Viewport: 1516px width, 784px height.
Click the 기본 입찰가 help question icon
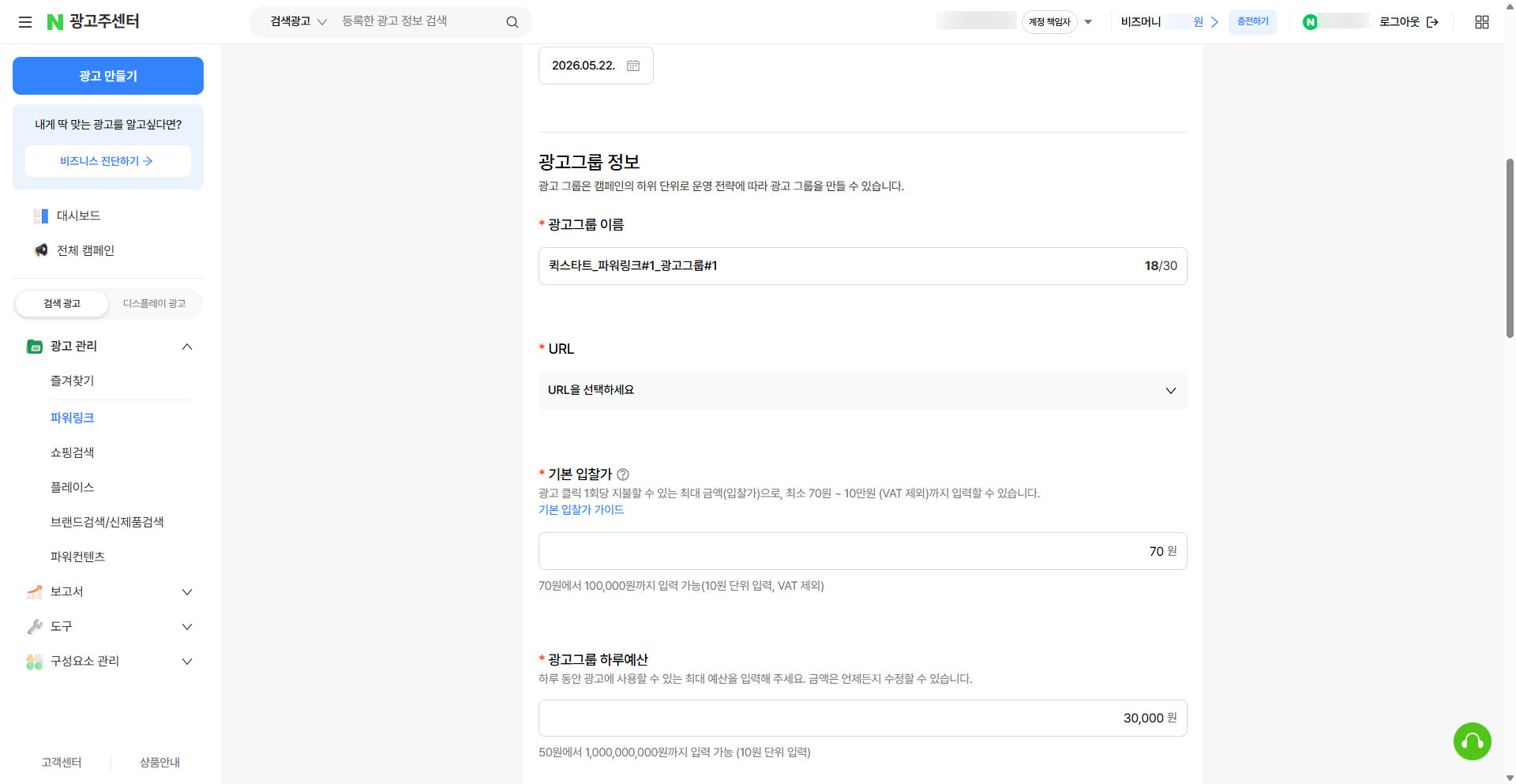pyautogui.click(x=623, y=475)
